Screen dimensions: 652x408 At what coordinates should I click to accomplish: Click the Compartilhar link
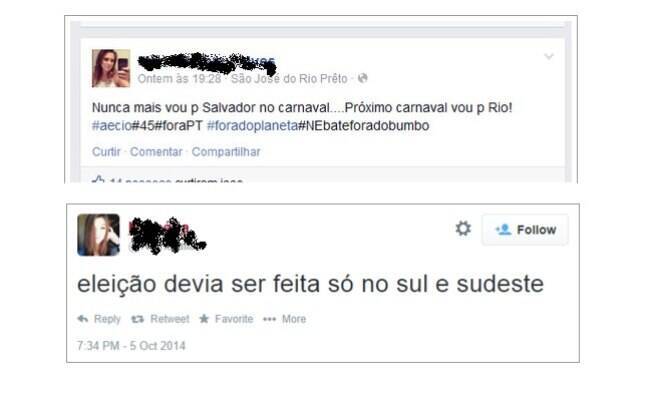[x=226, y=152]
